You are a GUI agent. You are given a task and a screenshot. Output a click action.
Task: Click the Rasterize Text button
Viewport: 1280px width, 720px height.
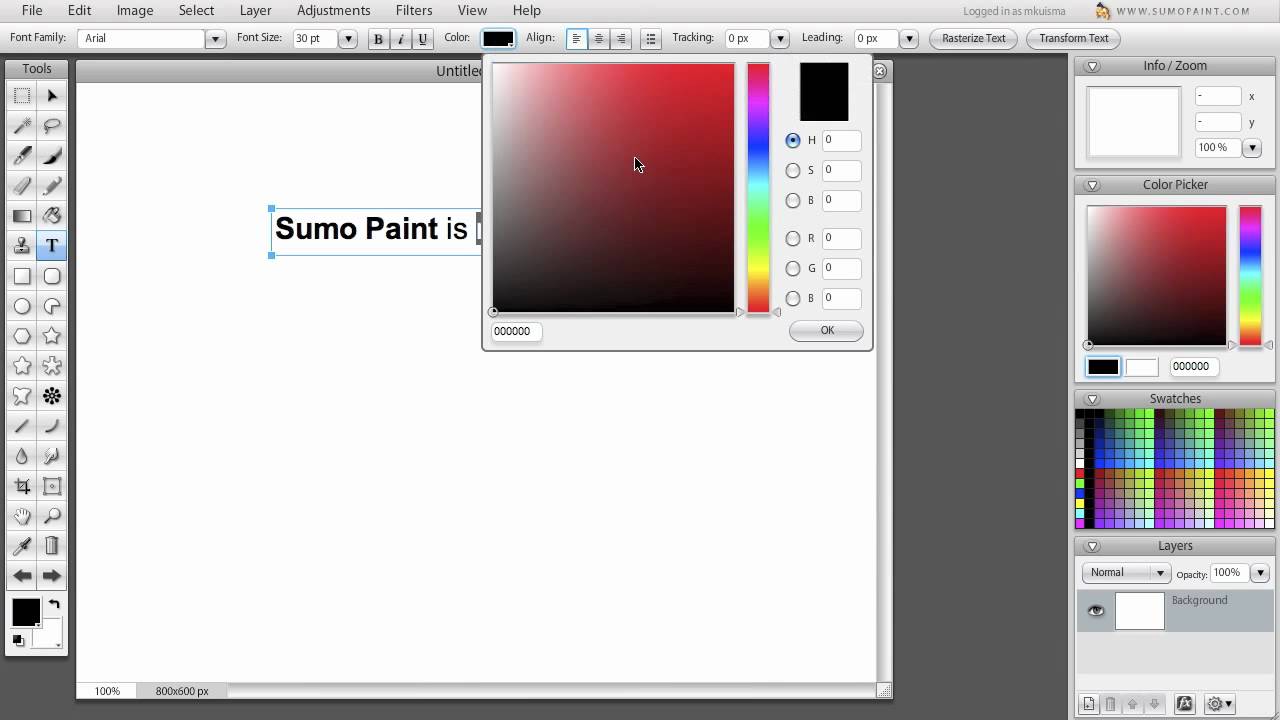coord(974,39)
